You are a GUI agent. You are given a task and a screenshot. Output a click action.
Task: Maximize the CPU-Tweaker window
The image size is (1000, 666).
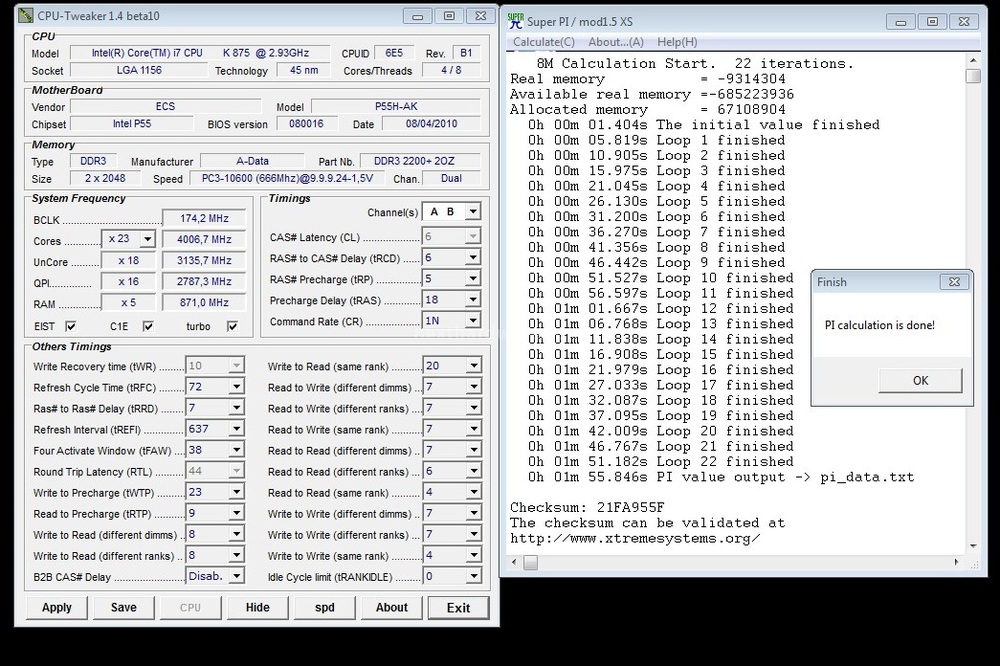coord(449,16)
